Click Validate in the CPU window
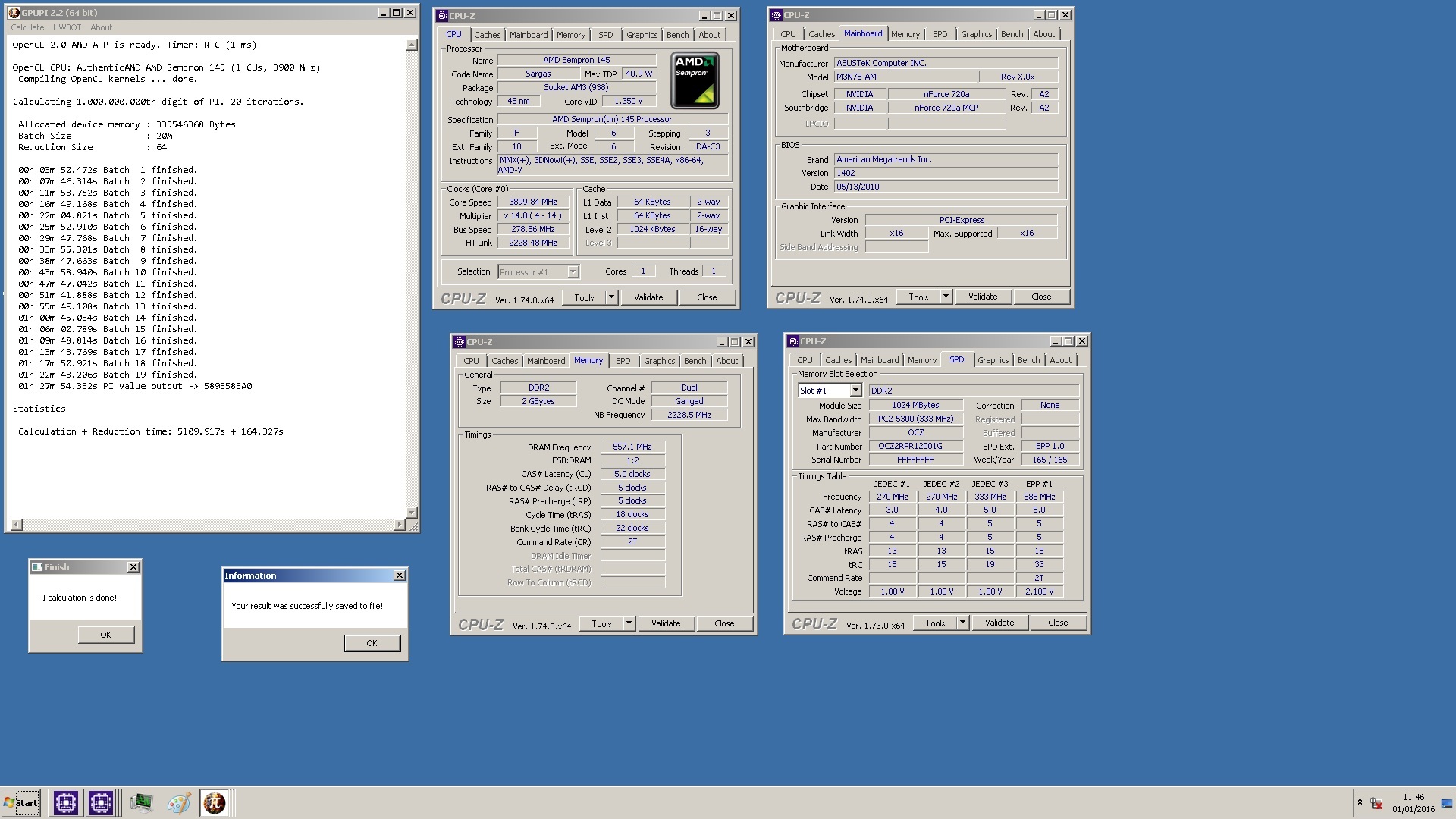The image size is (1456, 819). point(648,297)
